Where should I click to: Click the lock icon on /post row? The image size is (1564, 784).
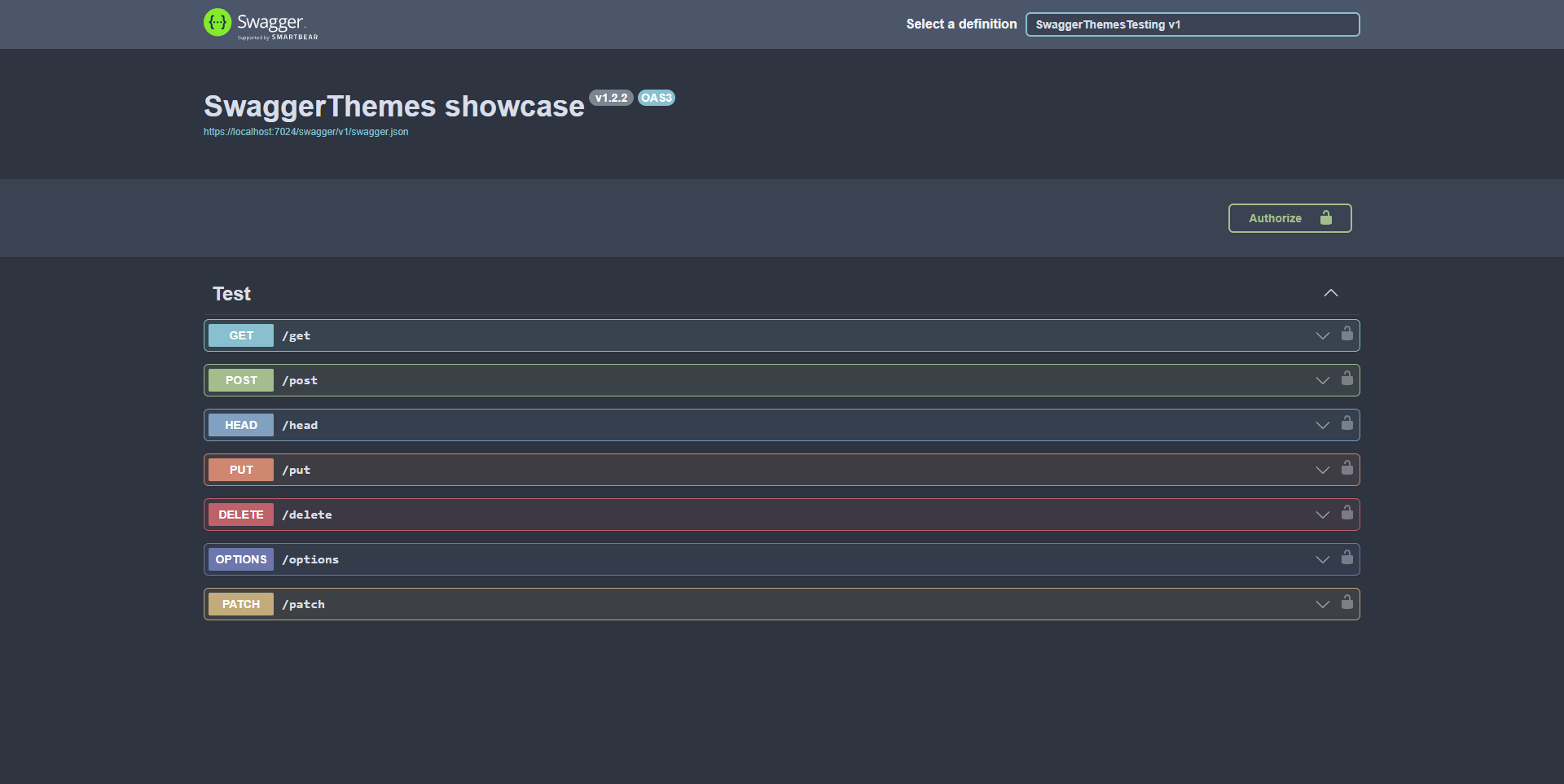coord(1347,378)
